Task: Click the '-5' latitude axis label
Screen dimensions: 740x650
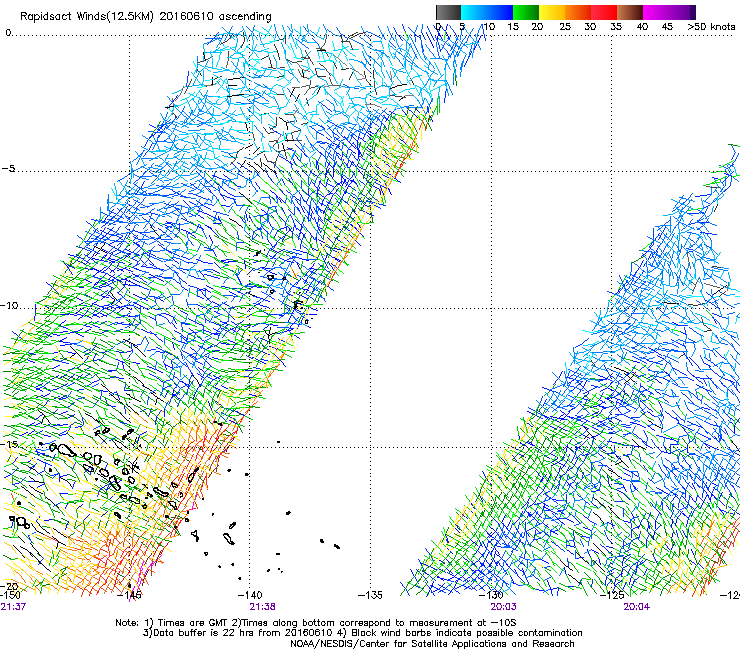Action: click(x=8, y=168)
